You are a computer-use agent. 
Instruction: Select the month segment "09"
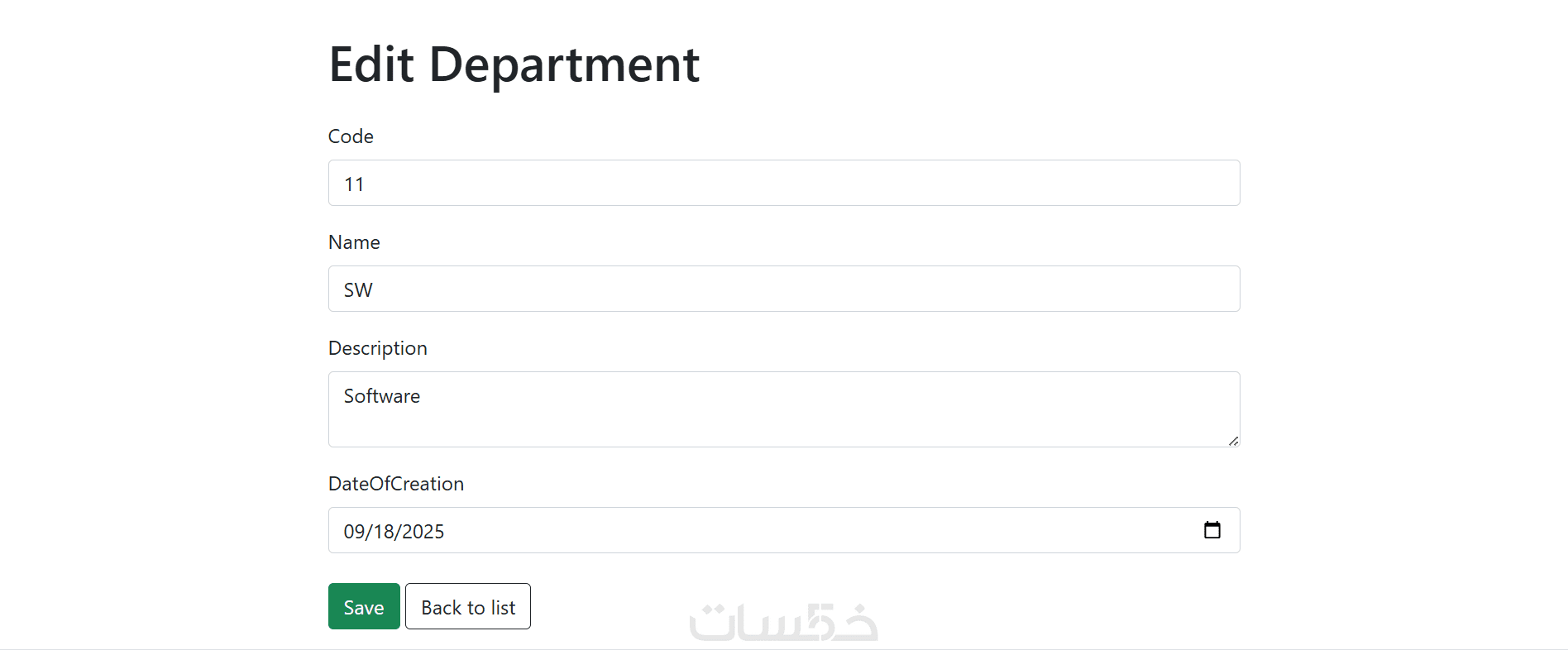click(x=354, y=532)
